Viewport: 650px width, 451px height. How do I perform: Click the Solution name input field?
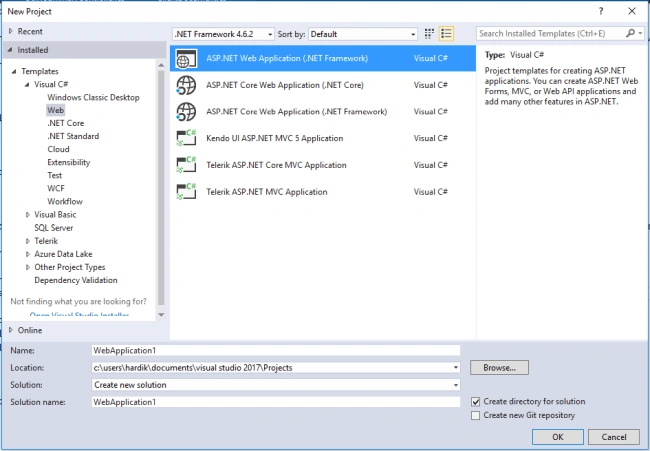pos(276,402)
